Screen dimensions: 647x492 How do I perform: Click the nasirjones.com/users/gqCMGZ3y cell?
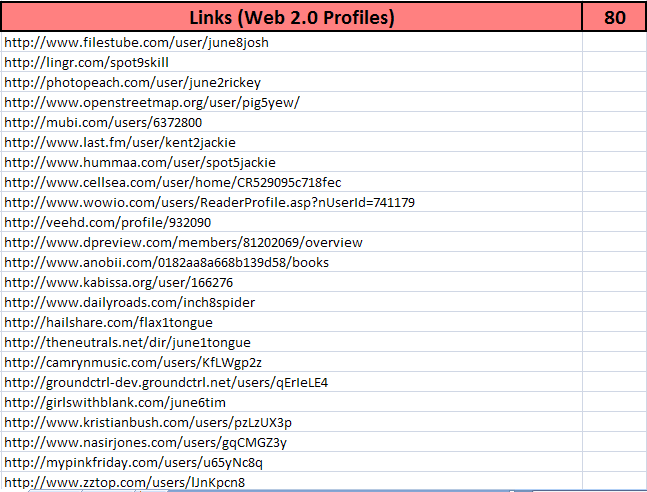click(291, 442)
